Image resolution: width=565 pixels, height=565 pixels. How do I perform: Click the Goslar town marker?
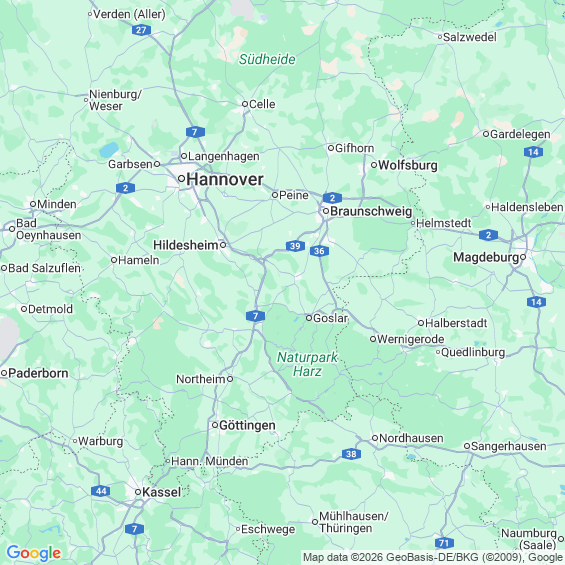(309, 318)
